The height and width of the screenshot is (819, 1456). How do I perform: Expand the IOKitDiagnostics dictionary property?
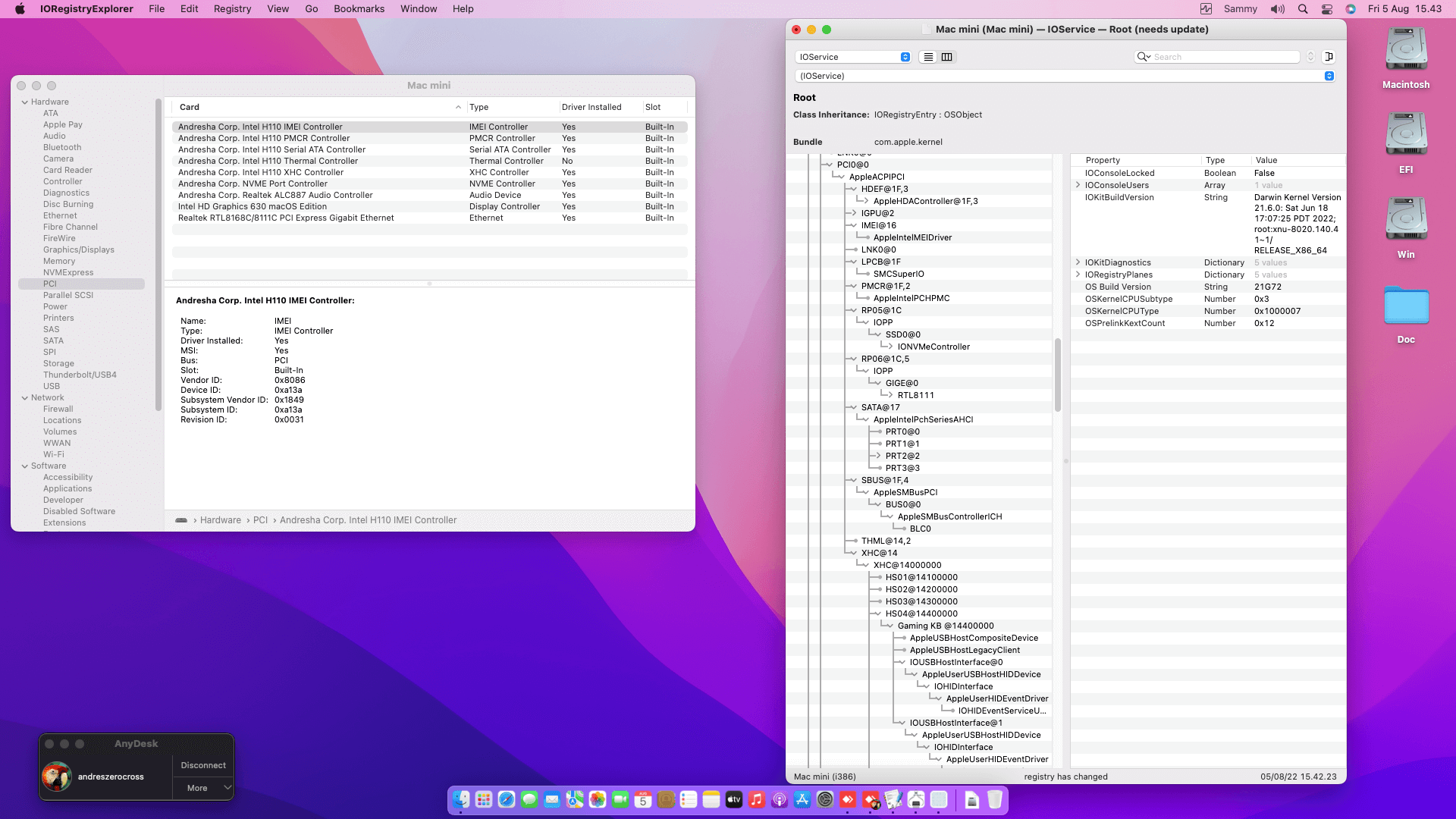click(x=1078, y=262)
